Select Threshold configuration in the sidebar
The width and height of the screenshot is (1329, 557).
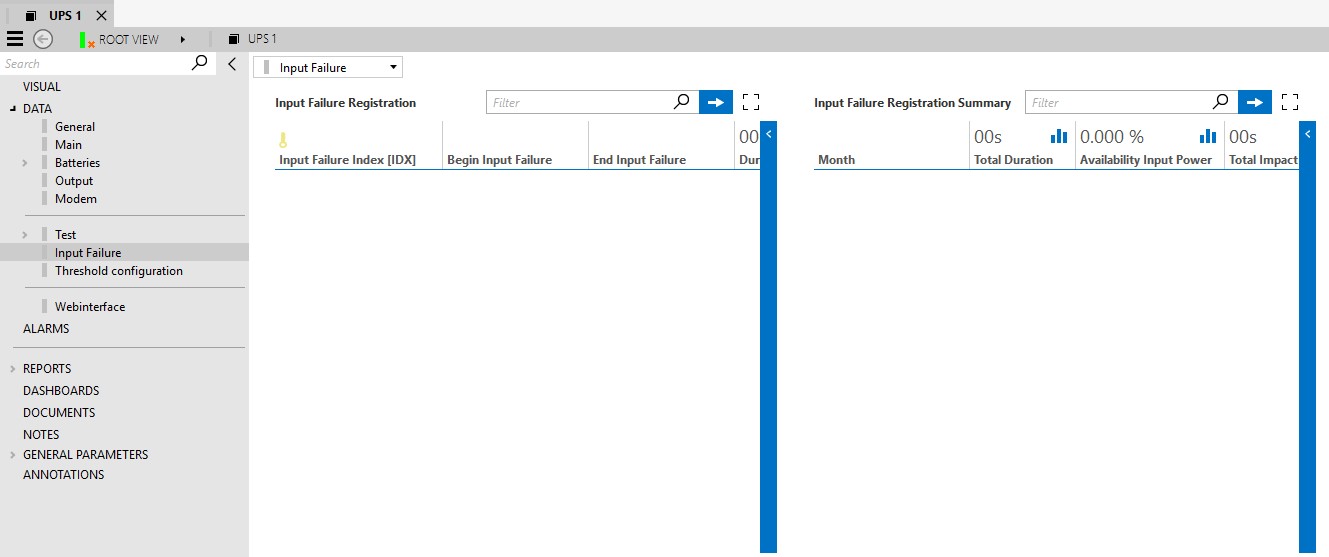(x=119, y=271)
